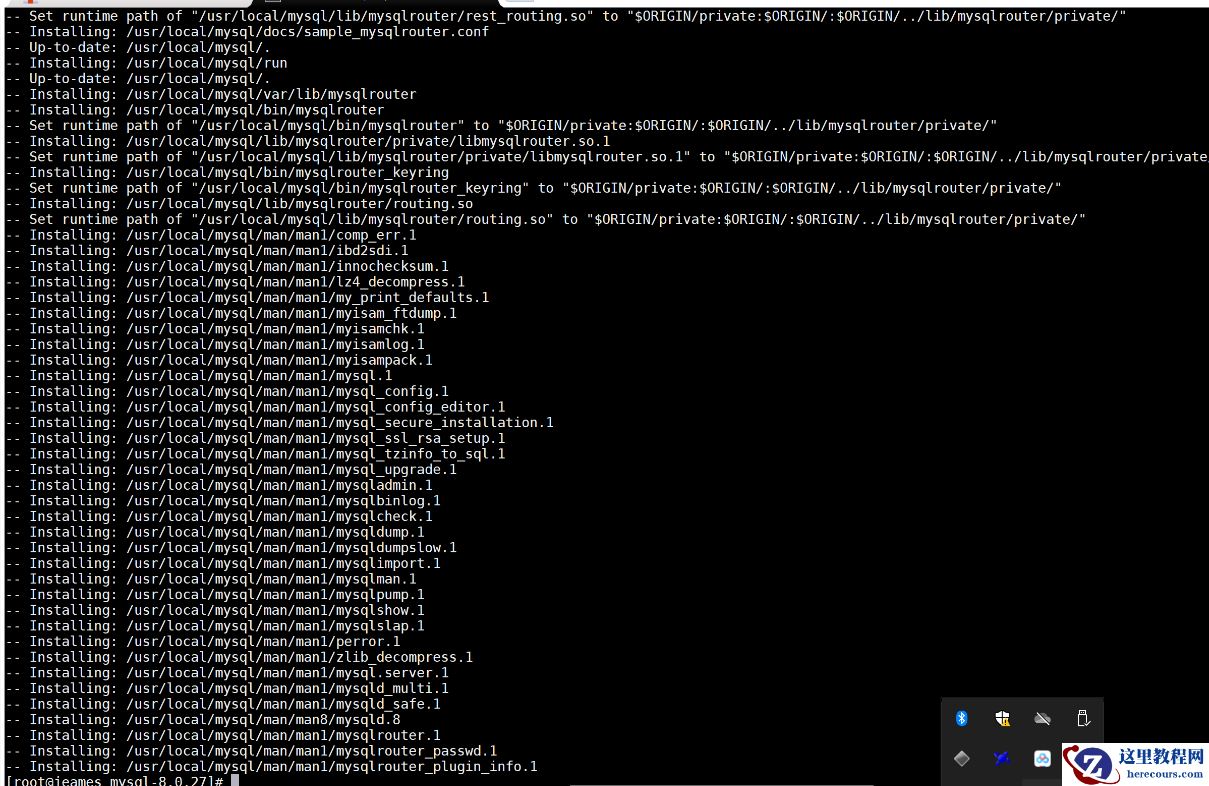Click the man1/mysql_ssl_rsa_setup.1 install line

coord(255,438)
